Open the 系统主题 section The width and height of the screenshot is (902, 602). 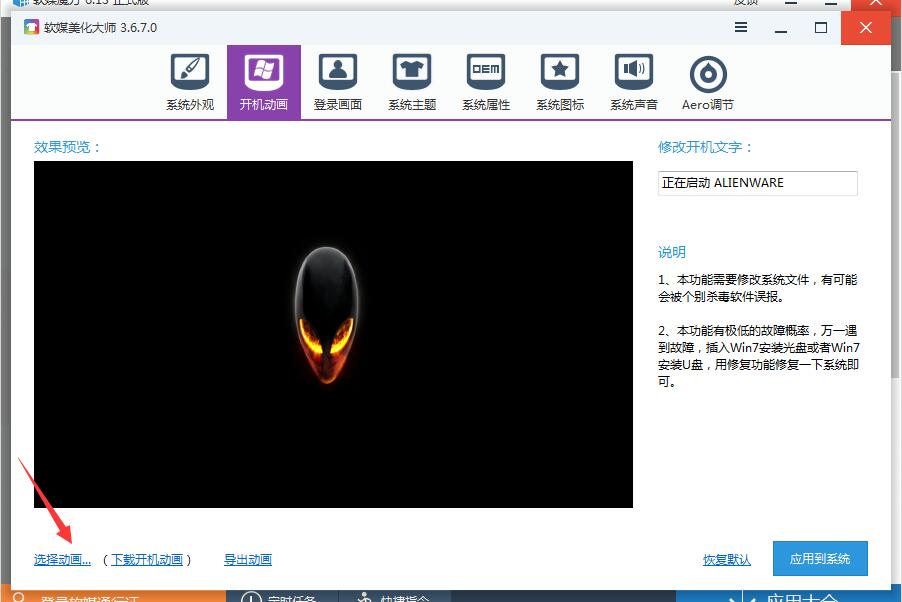tap(412, 82)
